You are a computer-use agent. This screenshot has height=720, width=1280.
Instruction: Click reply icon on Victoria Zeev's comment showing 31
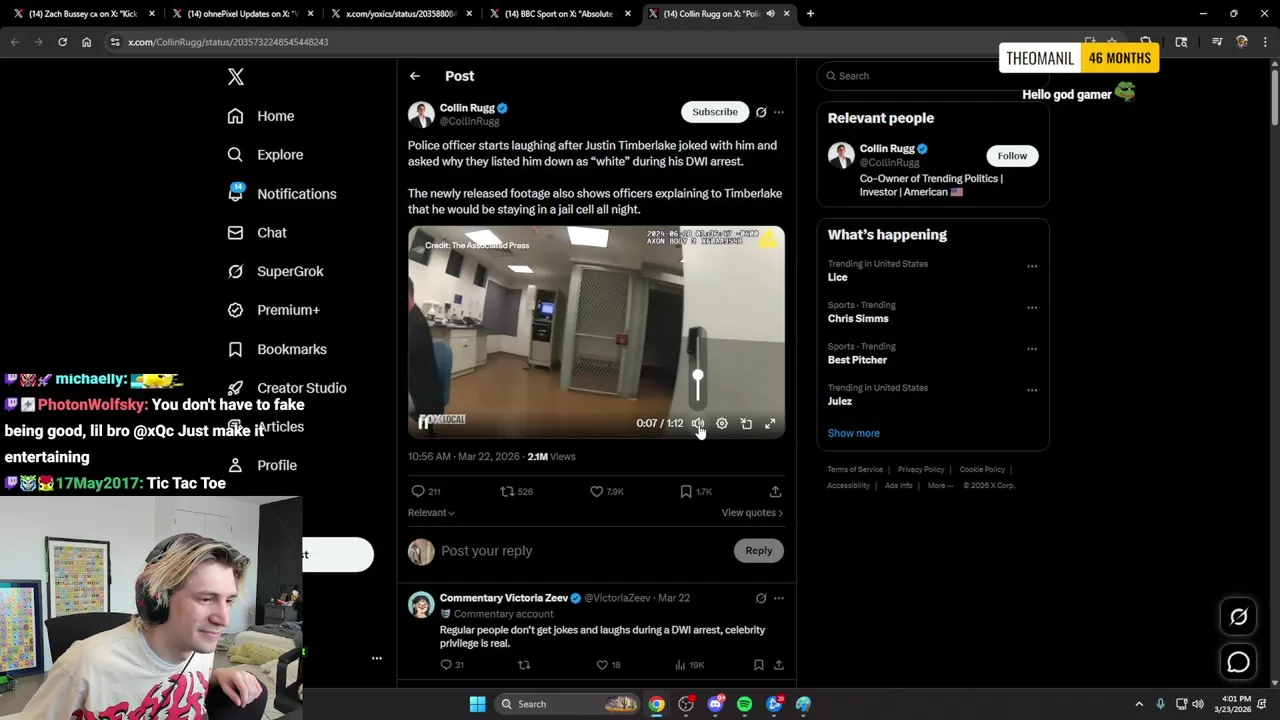pos(452,665)
